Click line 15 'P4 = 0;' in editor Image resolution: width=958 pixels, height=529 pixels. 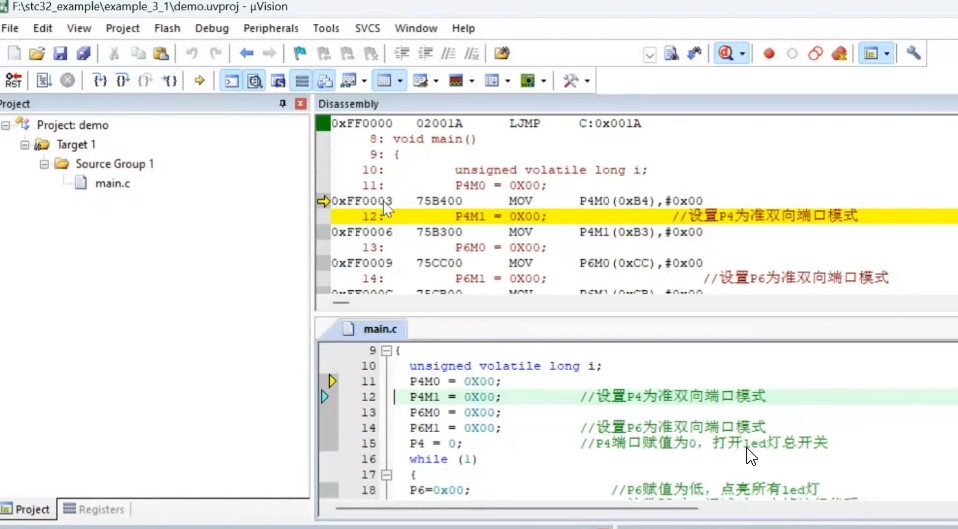click(436, 443)
